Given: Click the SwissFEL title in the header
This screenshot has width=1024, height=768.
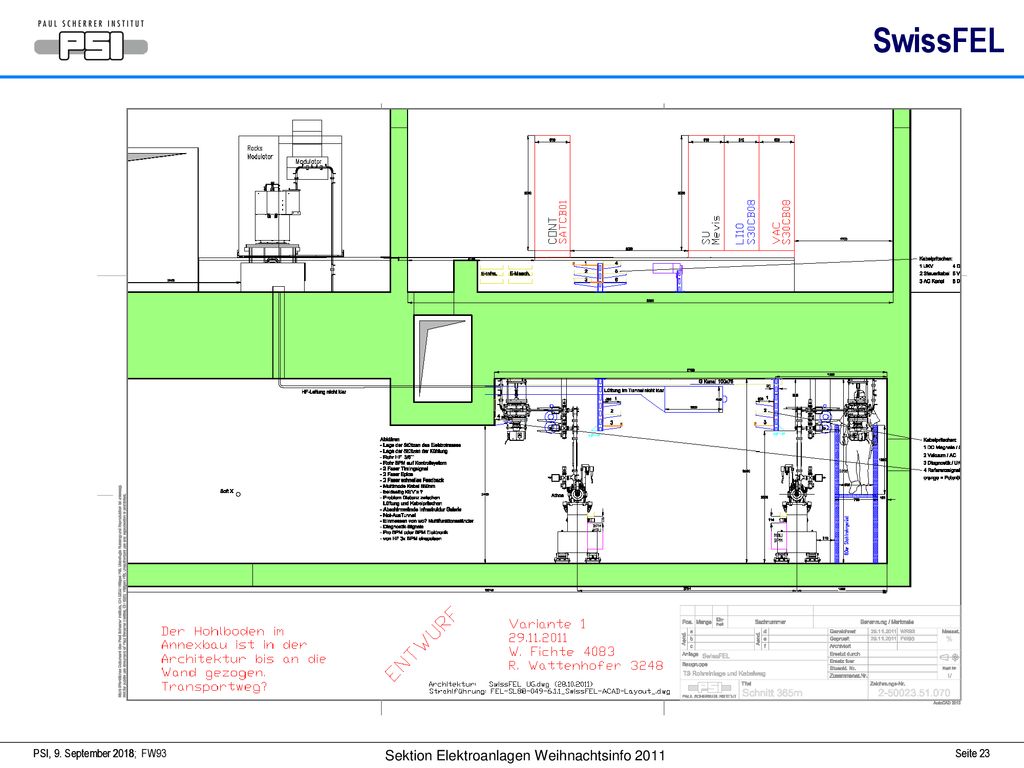Looking at the screenshot, I should [x=938, y=40].
